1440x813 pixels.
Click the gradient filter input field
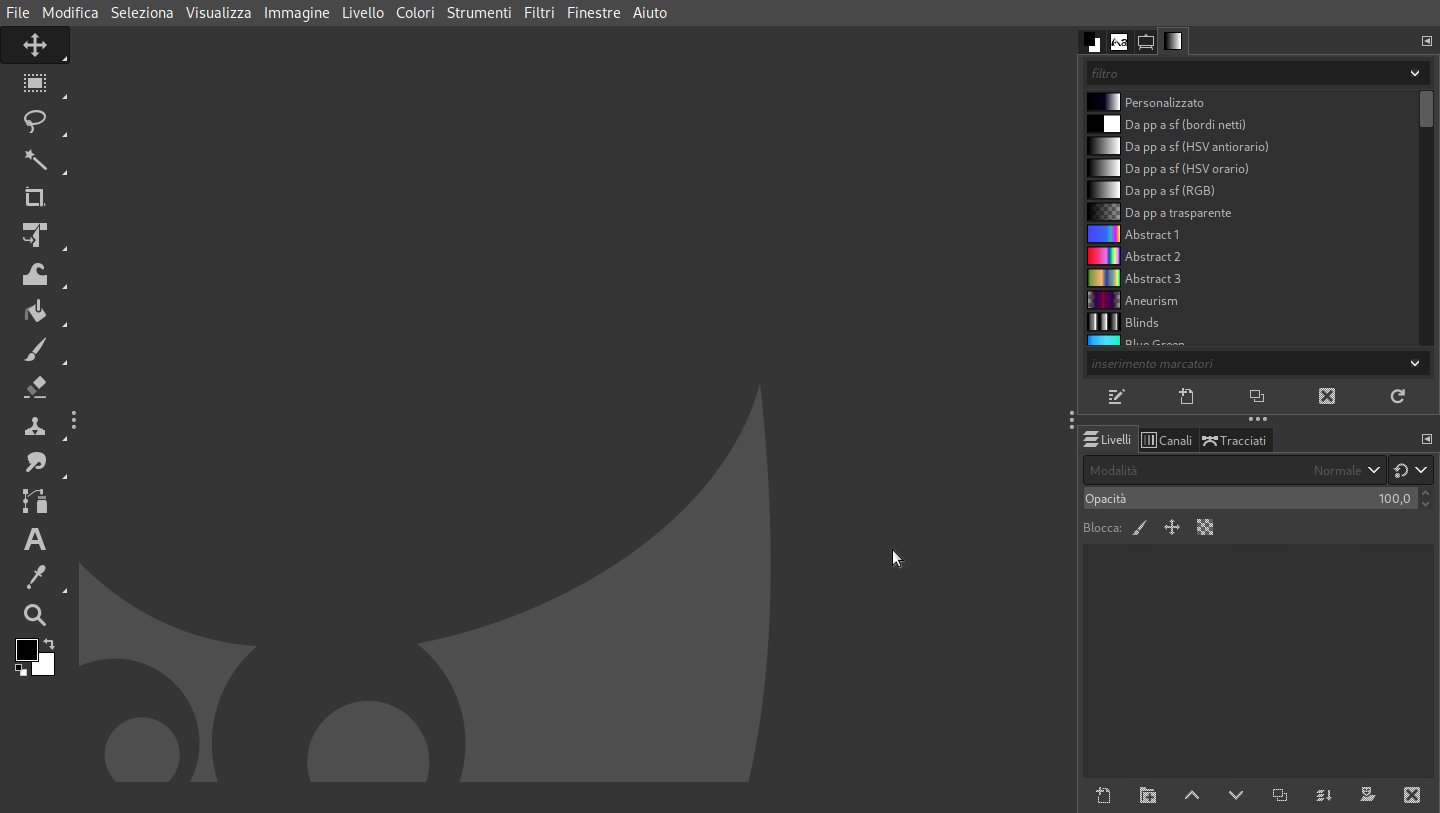tap(1245, 73)
